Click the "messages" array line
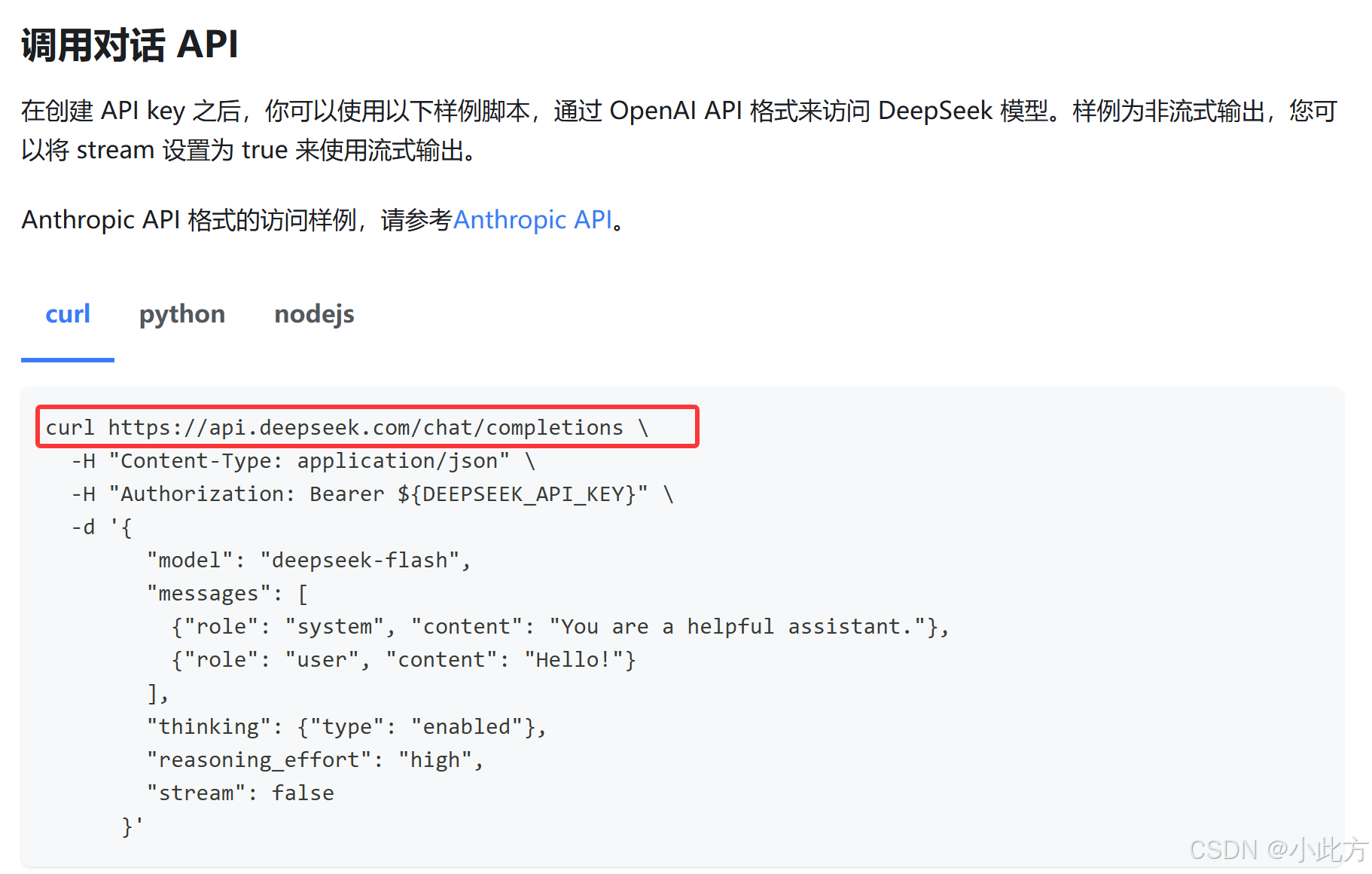 (x=227, y=593)
